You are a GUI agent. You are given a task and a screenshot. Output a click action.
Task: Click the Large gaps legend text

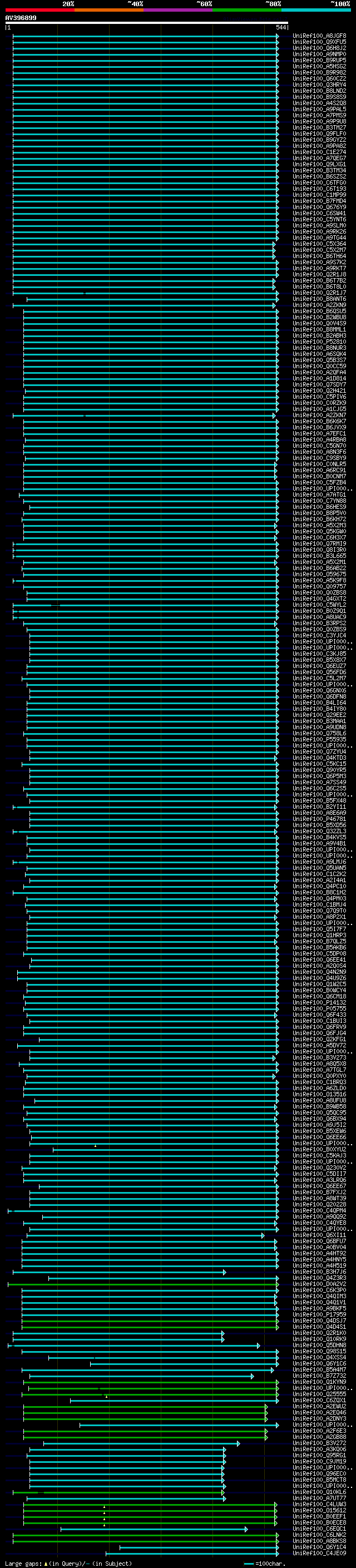tap(68, 1564)
